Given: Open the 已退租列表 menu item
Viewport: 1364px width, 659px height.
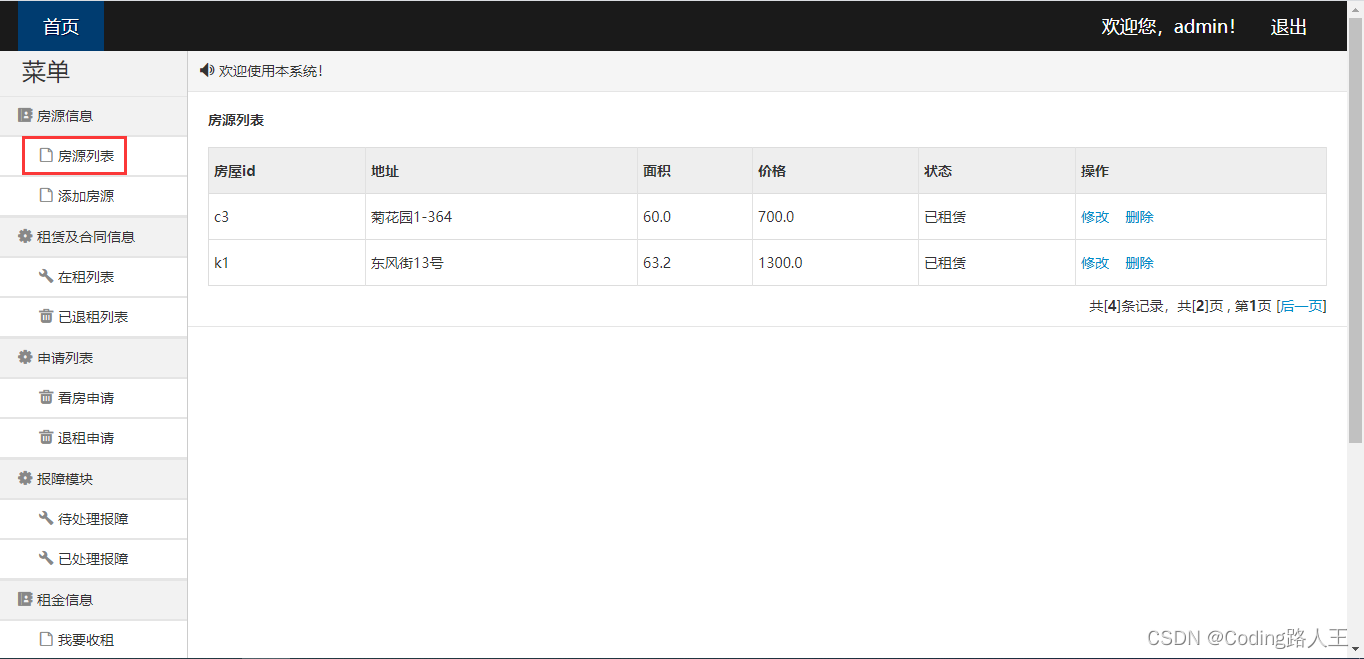Looking at the screenshot, I should point(93,317).
